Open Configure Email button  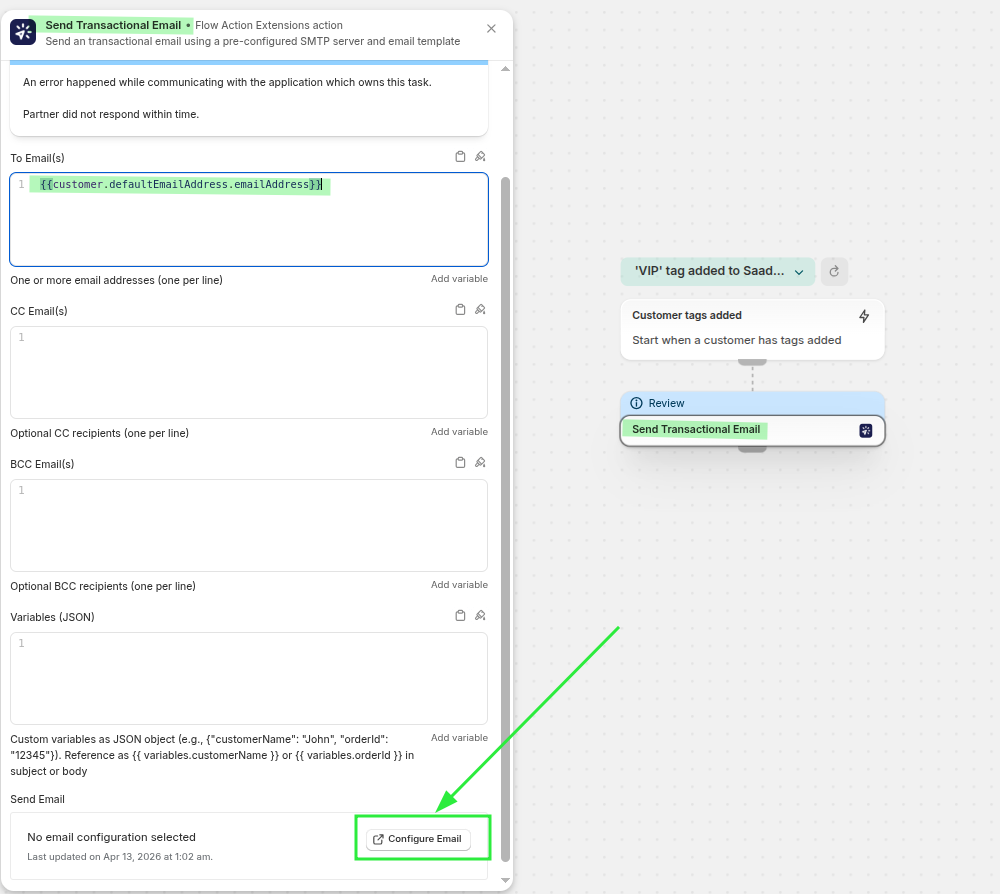(x=418, y=839)
